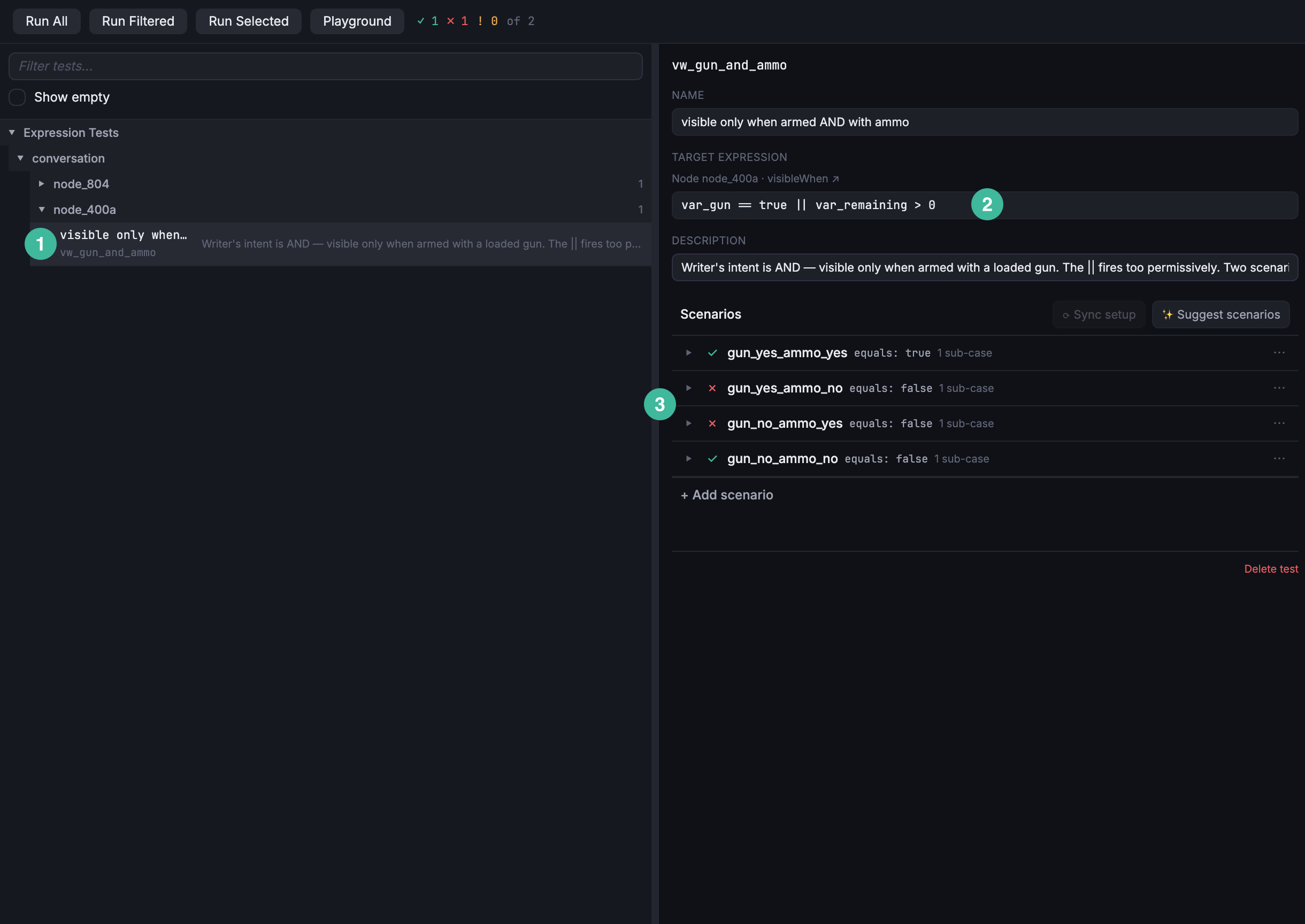The height and width of the screenshot is (924, 1305).
Task: Select the vw_gun_and_ammo test row
Action: point(340,243)
